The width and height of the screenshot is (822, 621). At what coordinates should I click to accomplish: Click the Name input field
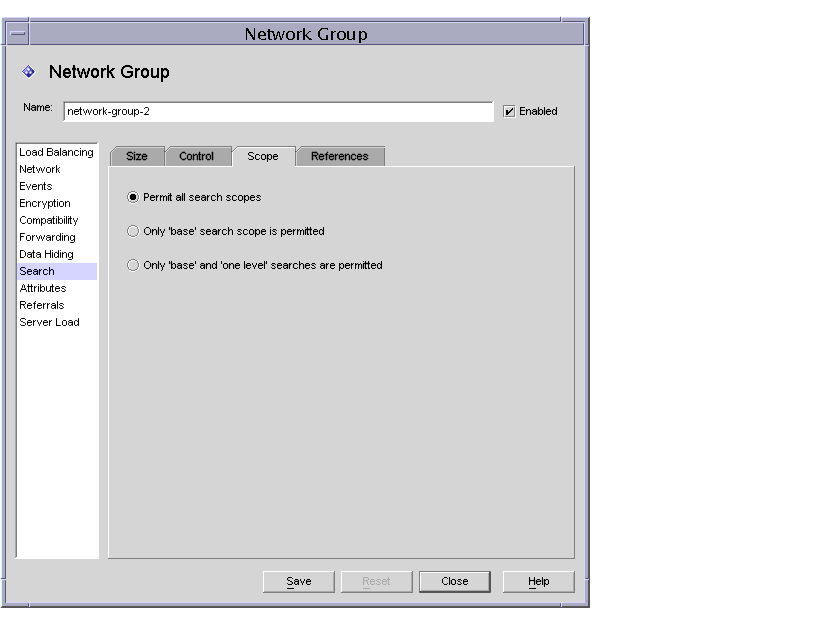[278, 112]
